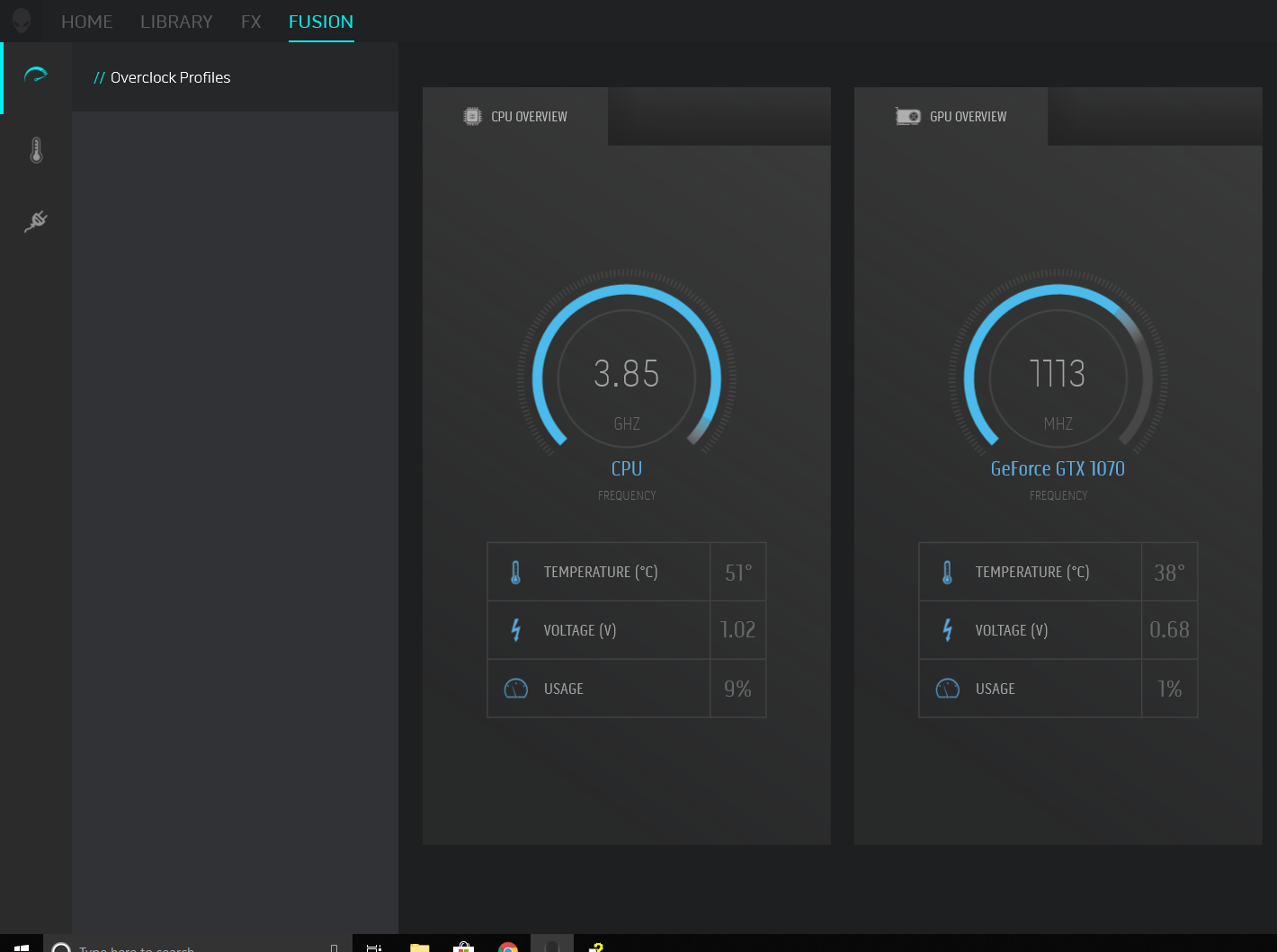Launch Chrome from the taskbar
The image size is (1277, 952).
[x=508, y=947]
